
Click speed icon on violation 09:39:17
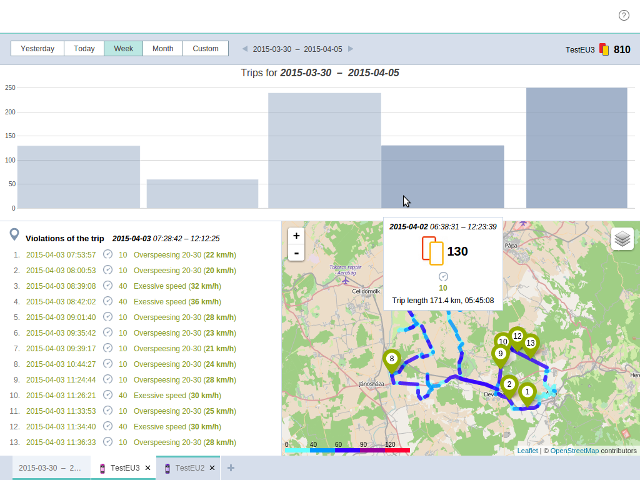click(x=107, y=348)
